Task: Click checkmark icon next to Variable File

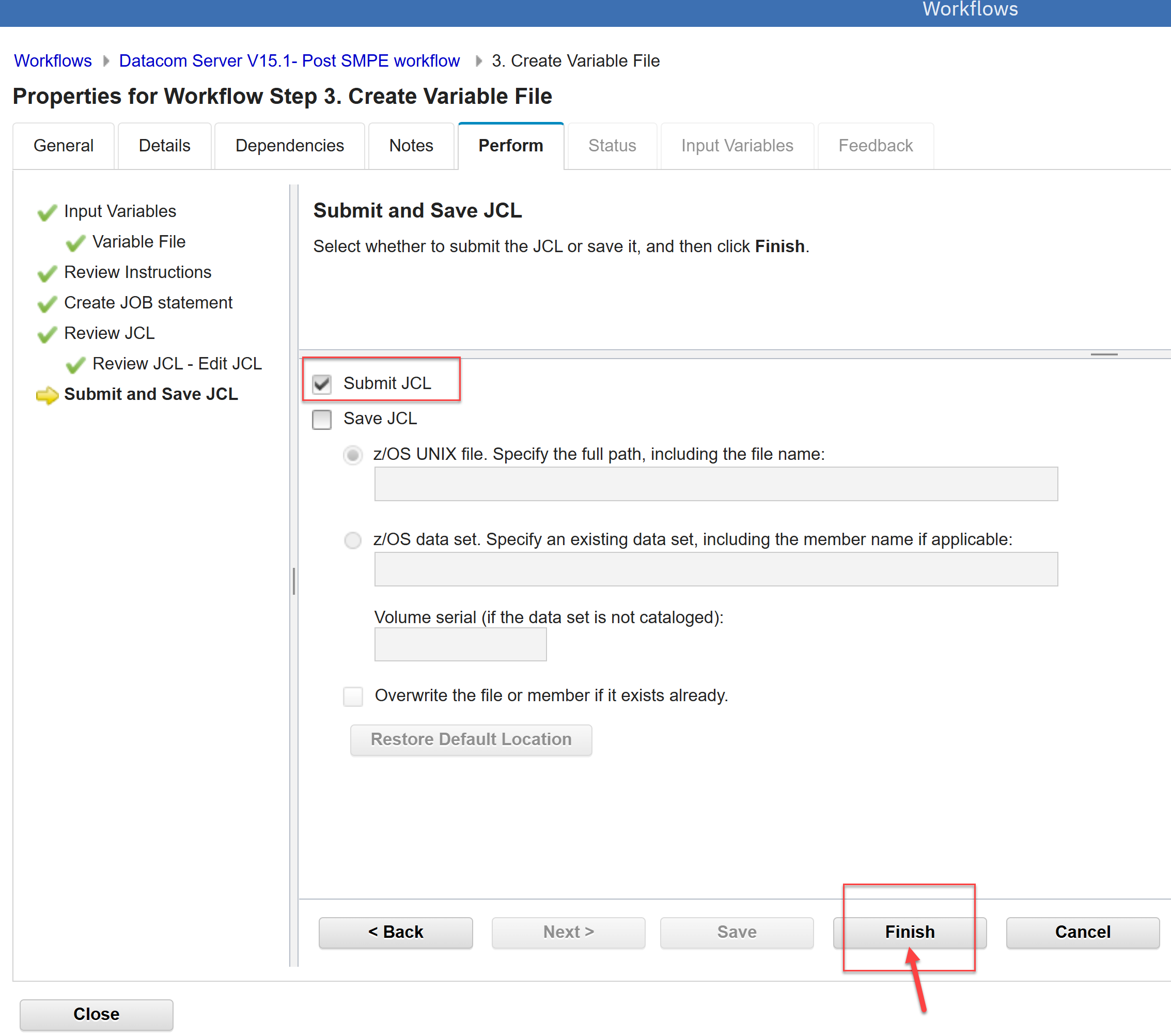Action: (x=75, y=243)
